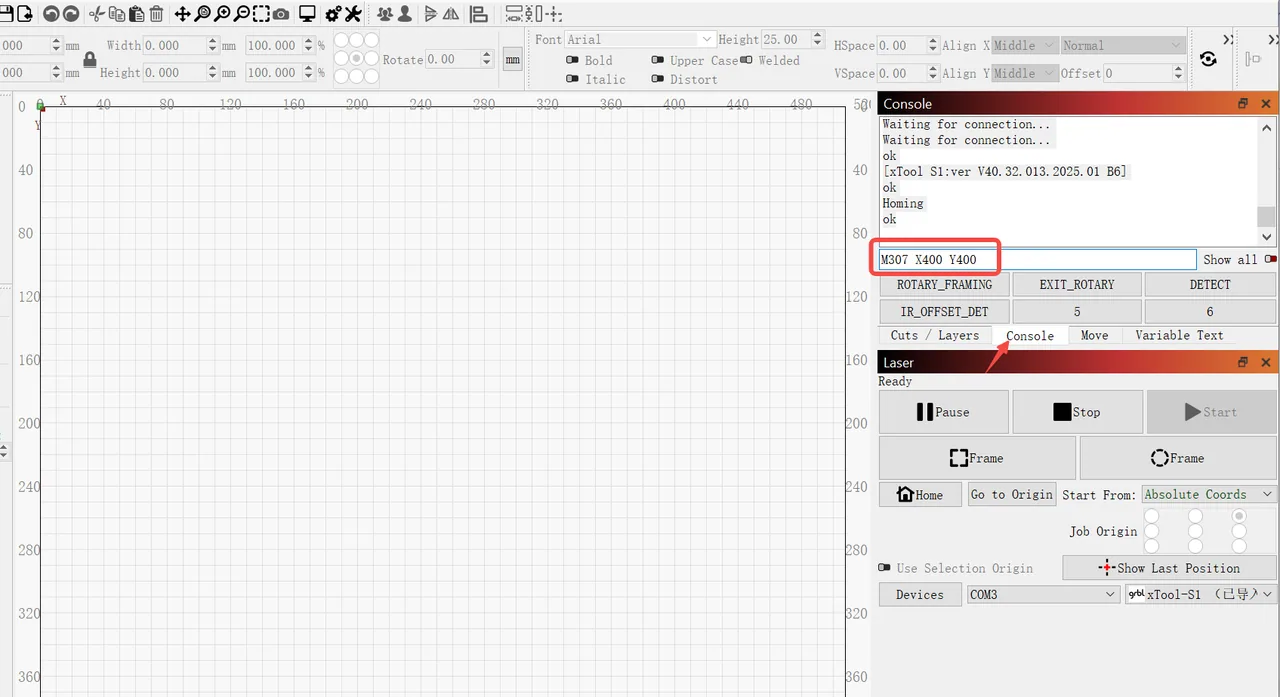Switch to the Move tab
The width and height of the screenshot is (1280, 697).
[x=1094, y=335]
